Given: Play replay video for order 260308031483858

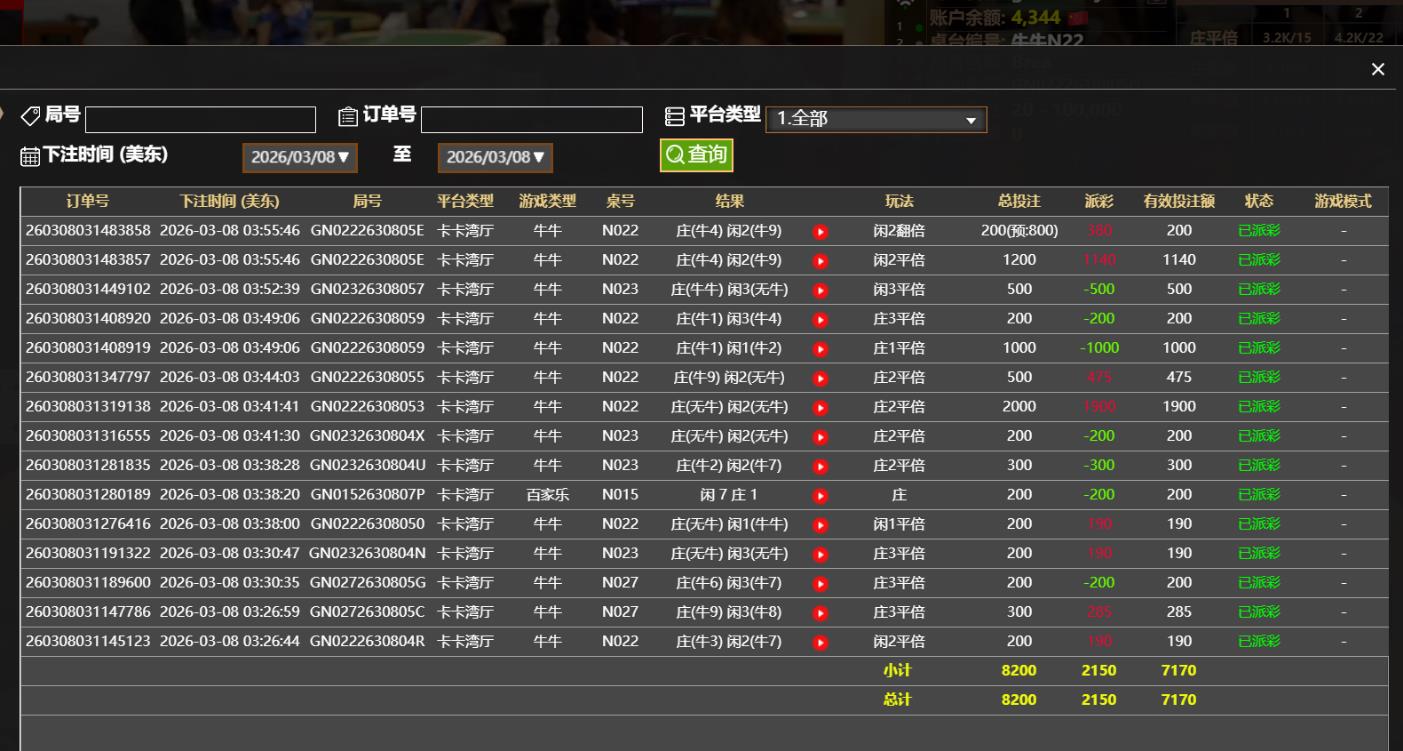Looking at the screenshot, I should (820, 232).
